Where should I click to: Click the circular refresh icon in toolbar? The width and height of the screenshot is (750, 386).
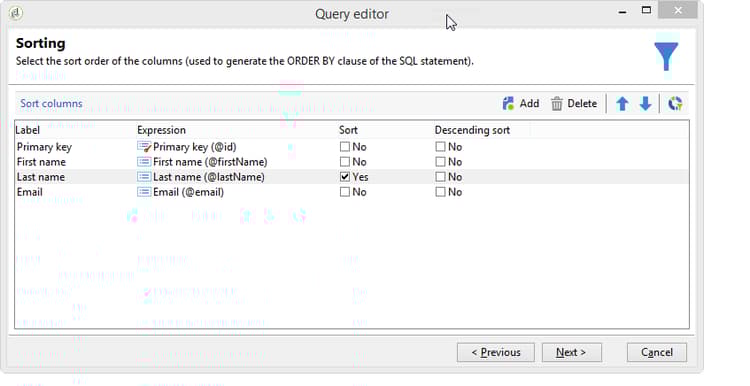(675, 103)
